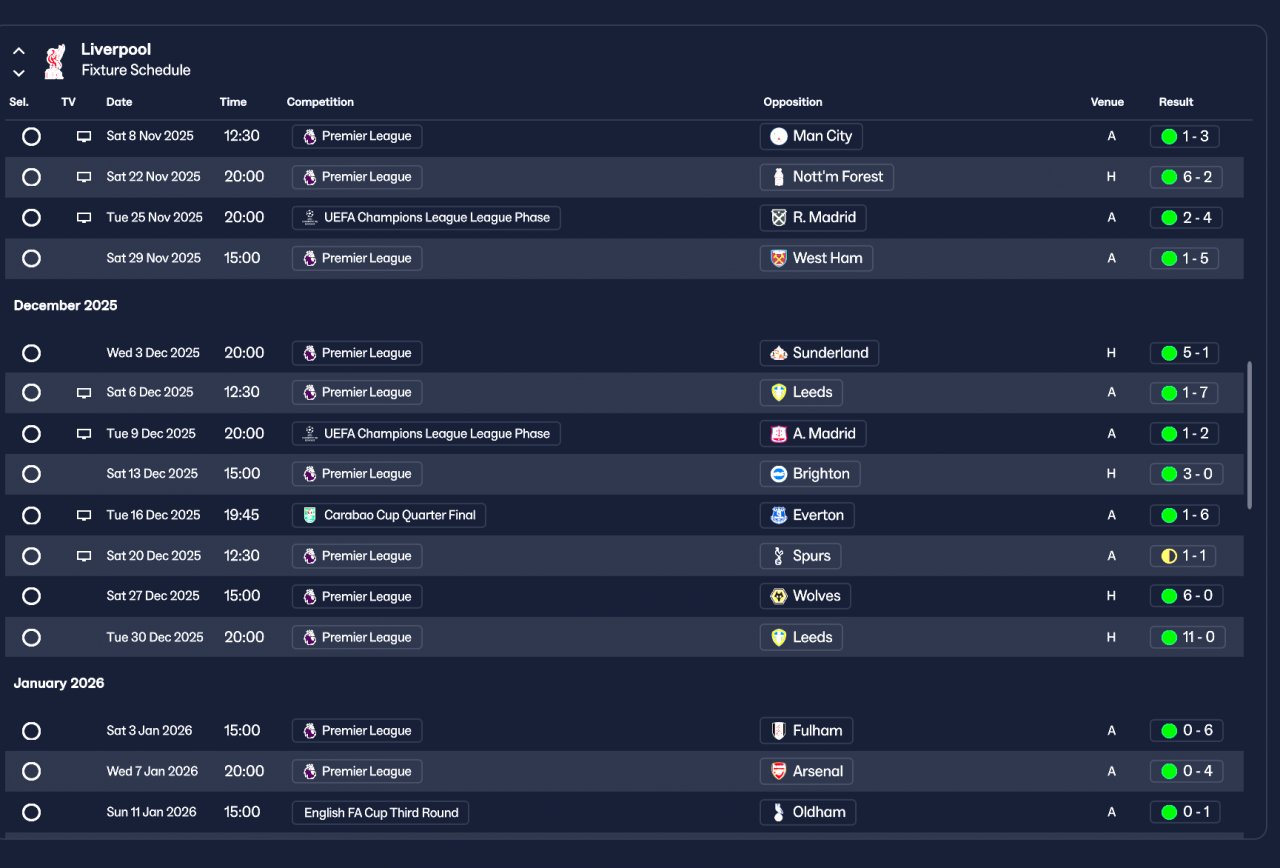Click the down chevron beside Liverpool
The height and width of the screenshot is (868, 1280).
pos(19,72)
